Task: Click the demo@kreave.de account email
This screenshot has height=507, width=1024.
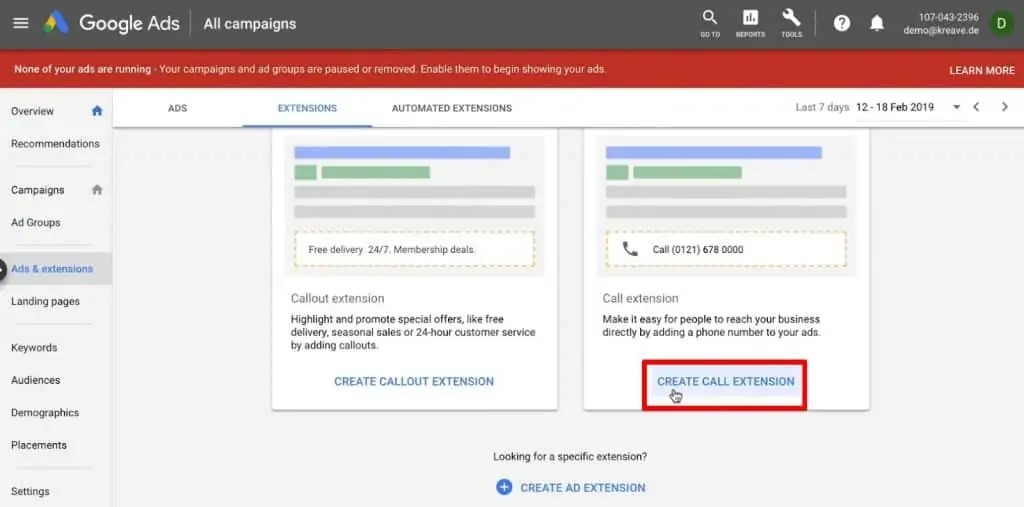Action: click(x=941, y=31)
